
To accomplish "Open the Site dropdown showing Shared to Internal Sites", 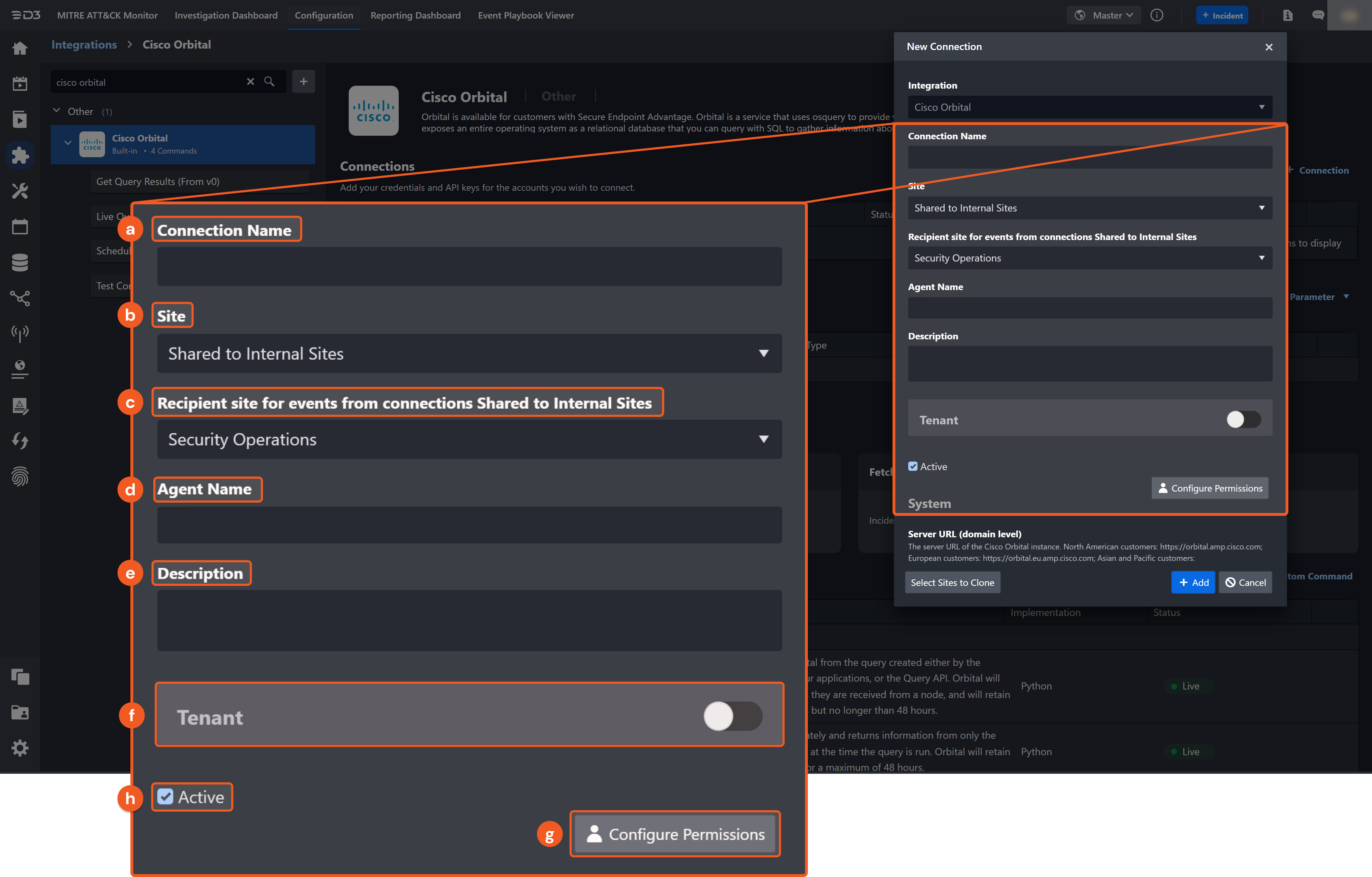I will (469, 354).
